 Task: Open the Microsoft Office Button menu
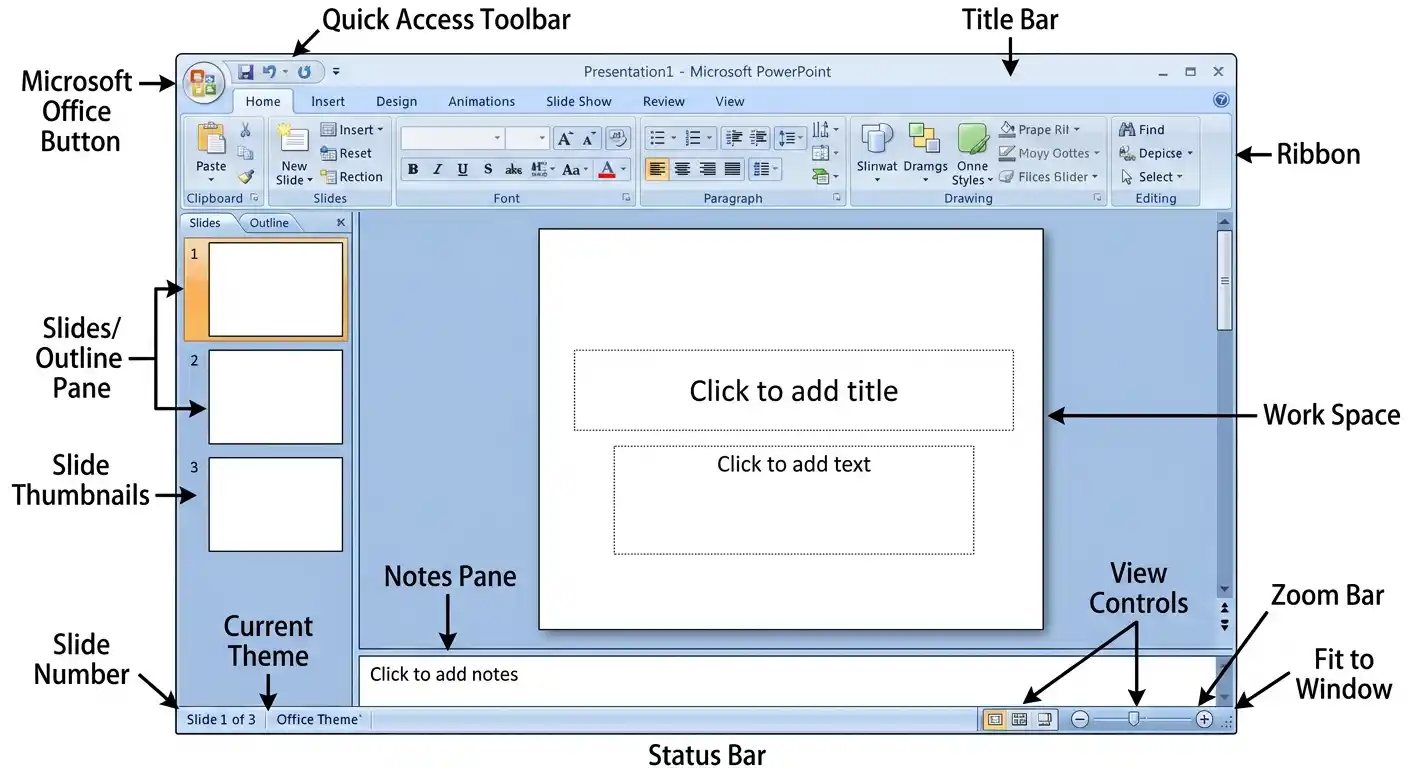(x=204, y=83)
